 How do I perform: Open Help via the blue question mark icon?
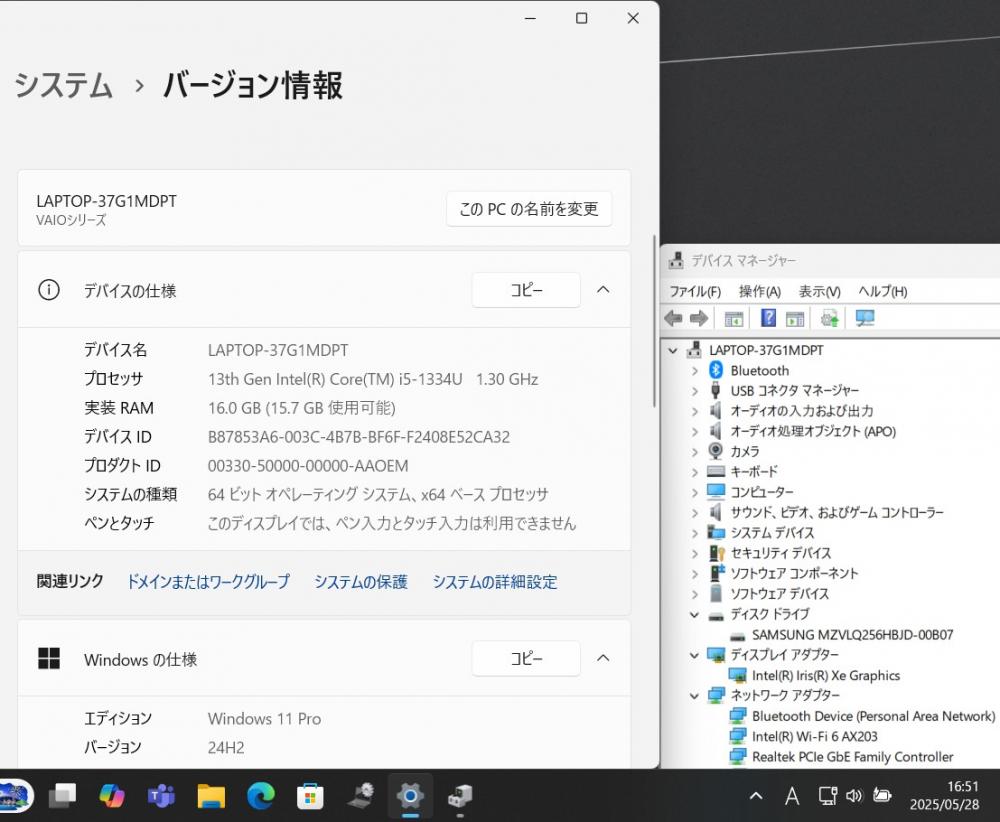click(768, 318)
